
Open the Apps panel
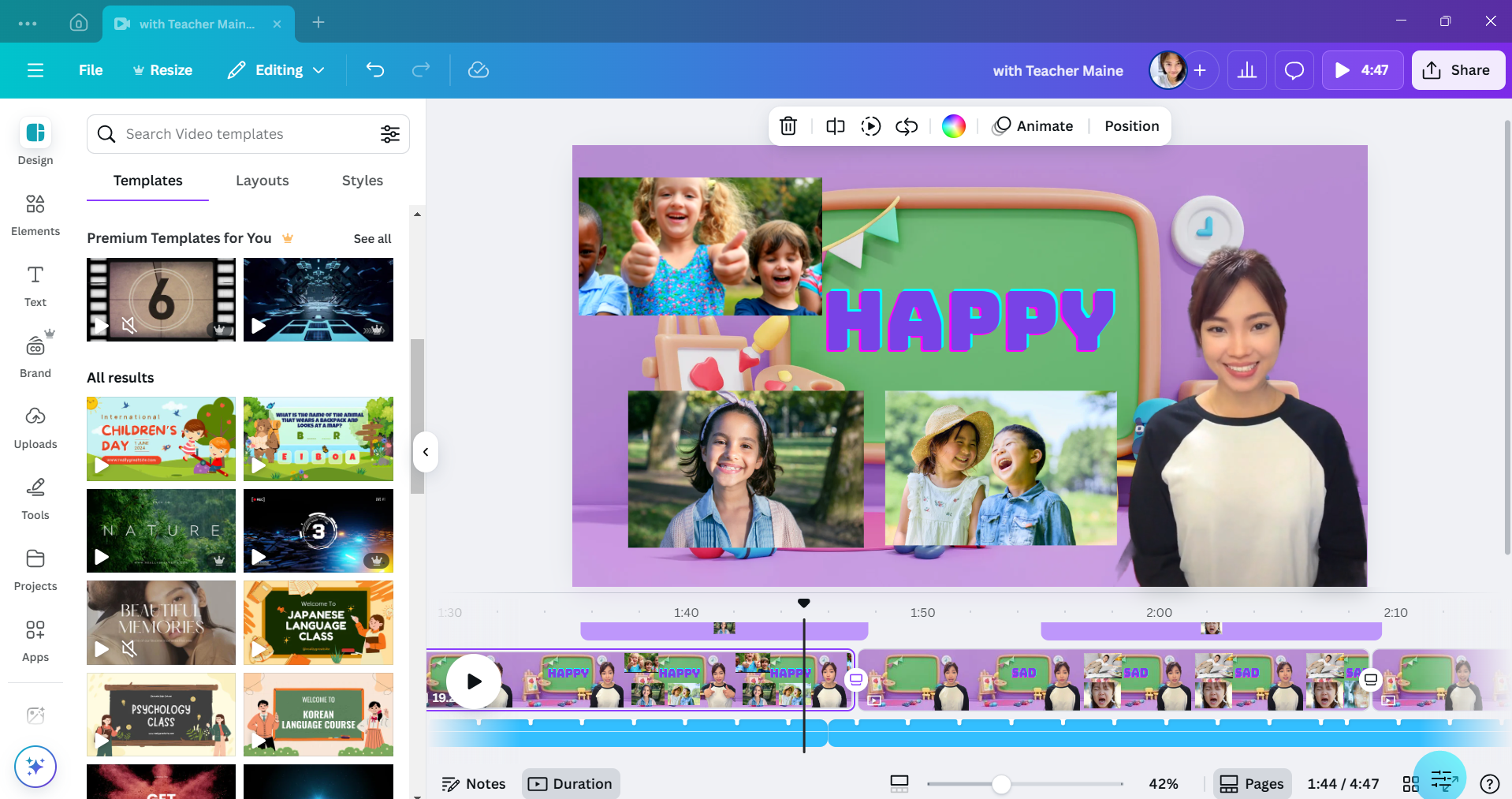click(x=35, y=641)
